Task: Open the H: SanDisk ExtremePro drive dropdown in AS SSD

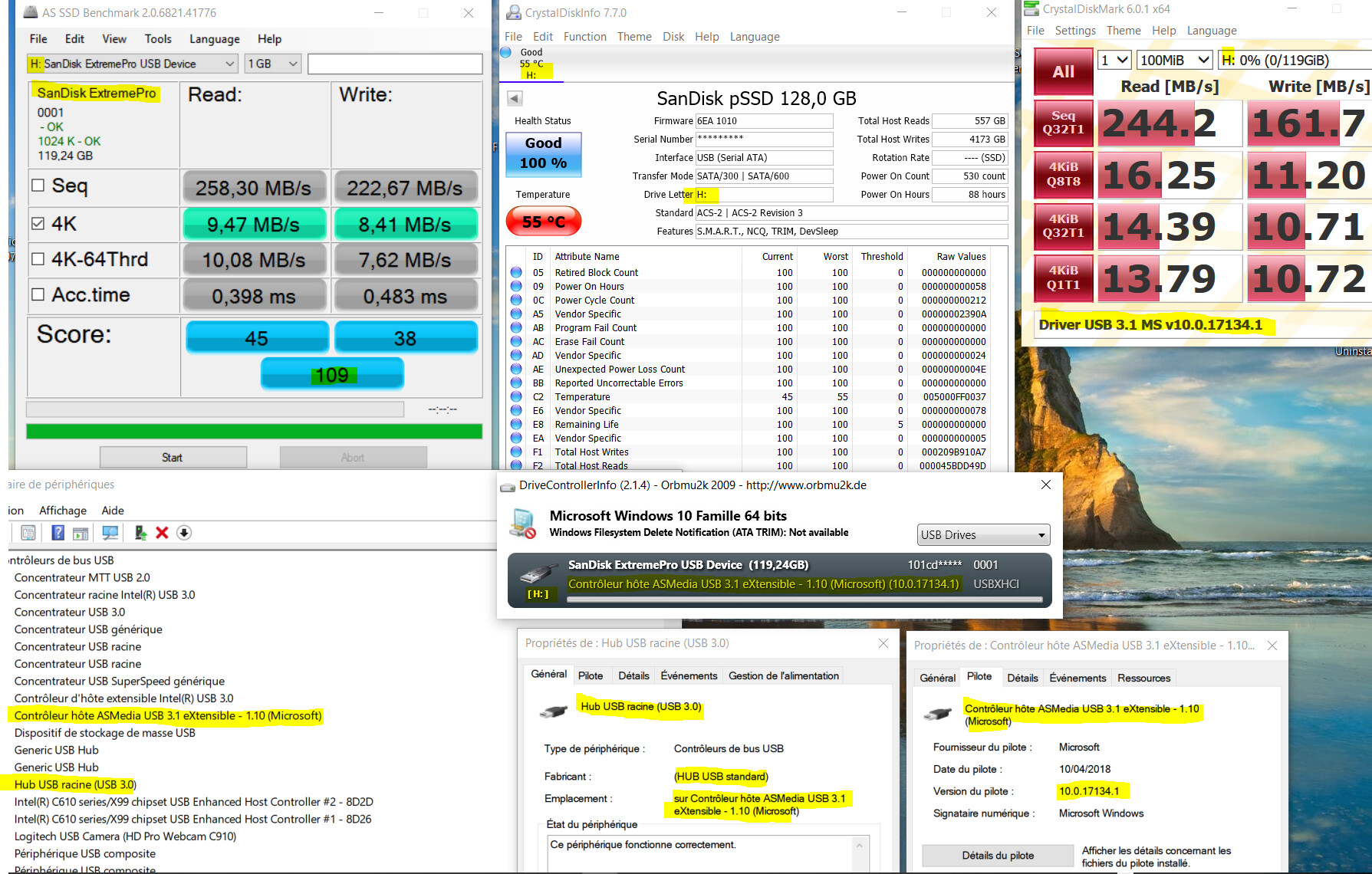Action: point(132,64)
